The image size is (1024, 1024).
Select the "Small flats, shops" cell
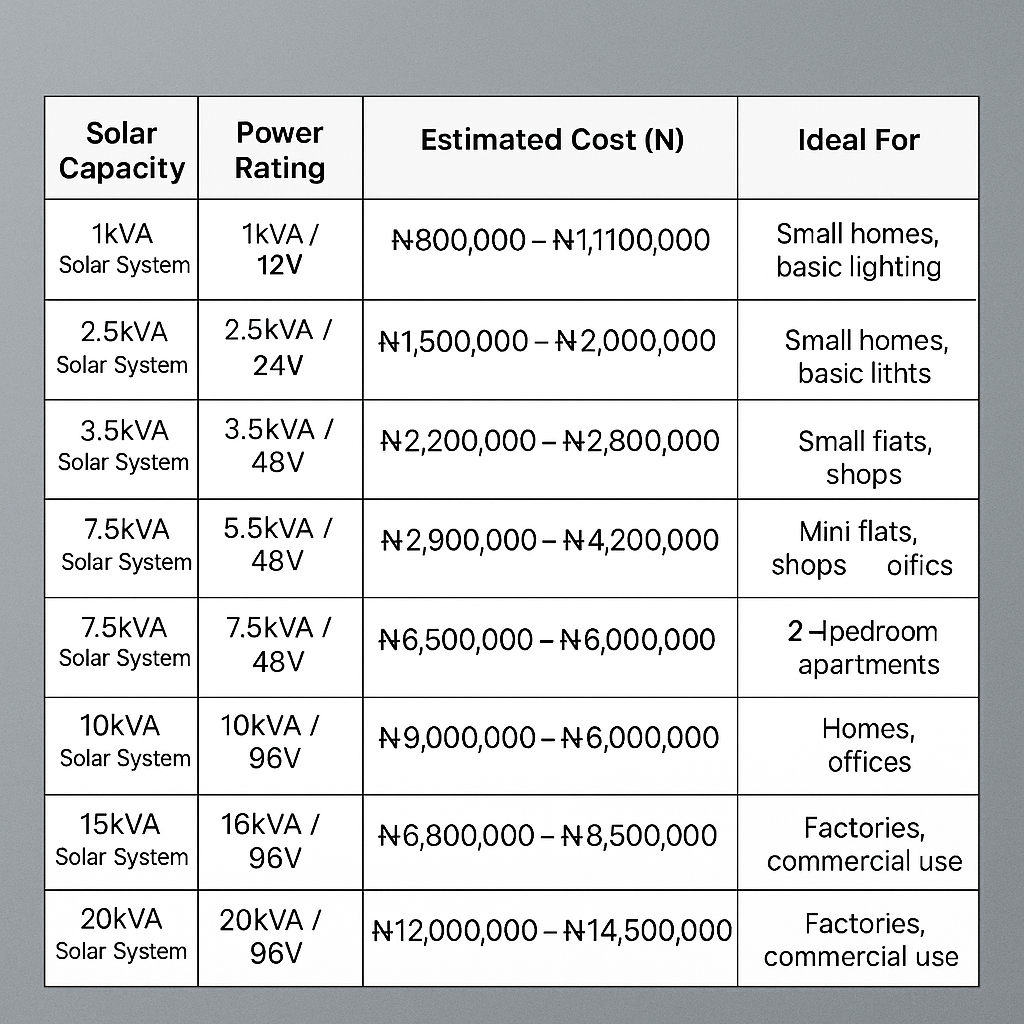864,457
